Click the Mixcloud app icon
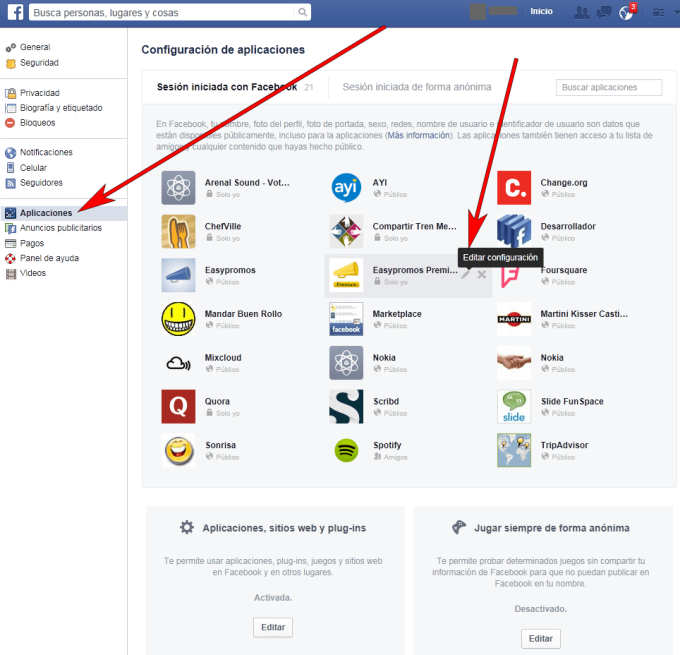 (x=178, y=363)
